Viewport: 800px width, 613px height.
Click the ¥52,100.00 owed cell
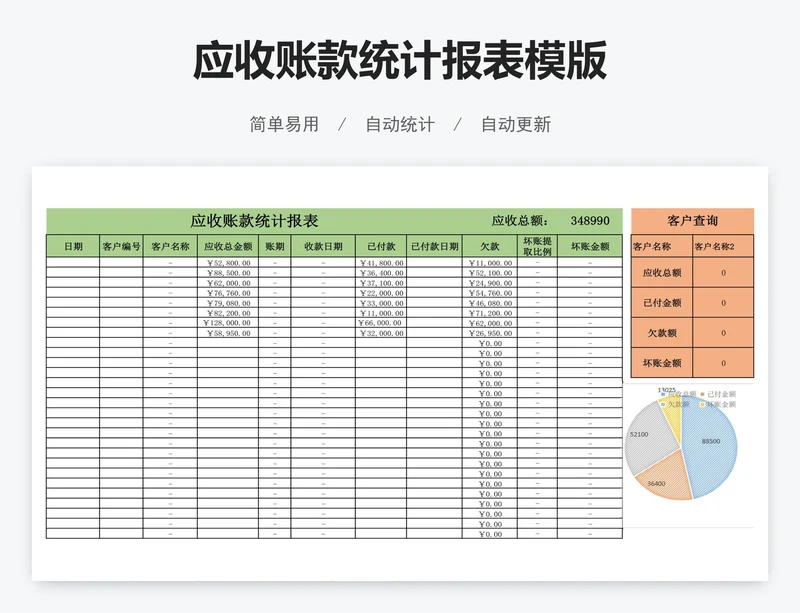coord(490,273)
